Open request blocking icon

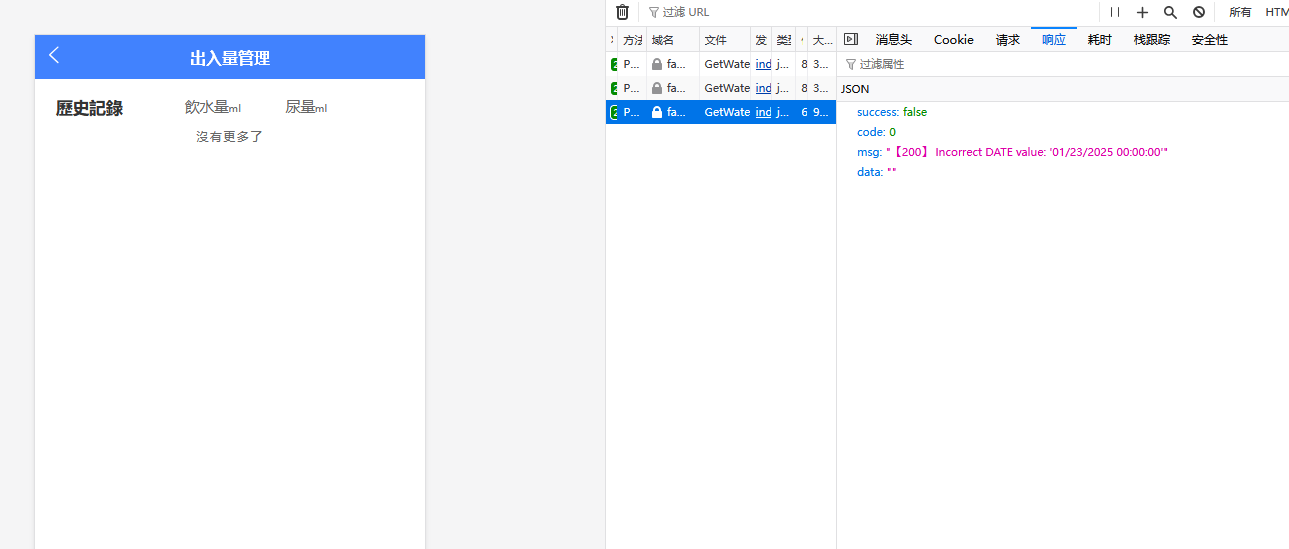[1198, 12]
